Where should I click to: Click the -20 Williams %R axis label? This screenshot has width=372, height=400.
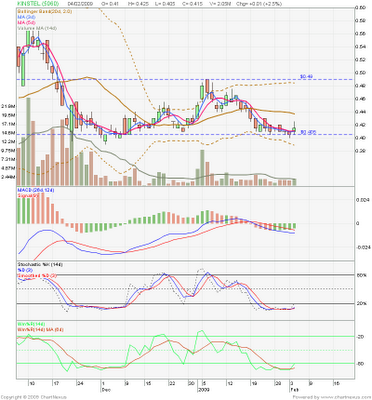coord(360,337)
